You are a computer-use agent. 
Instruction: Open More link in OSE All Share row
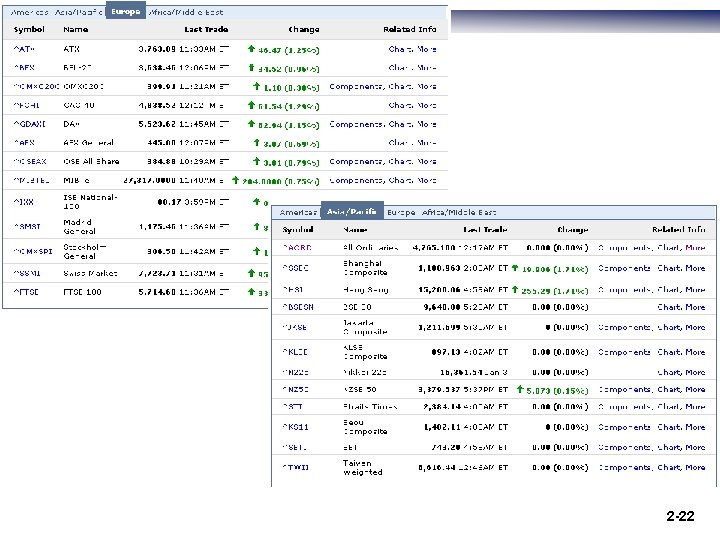[427, 162]
